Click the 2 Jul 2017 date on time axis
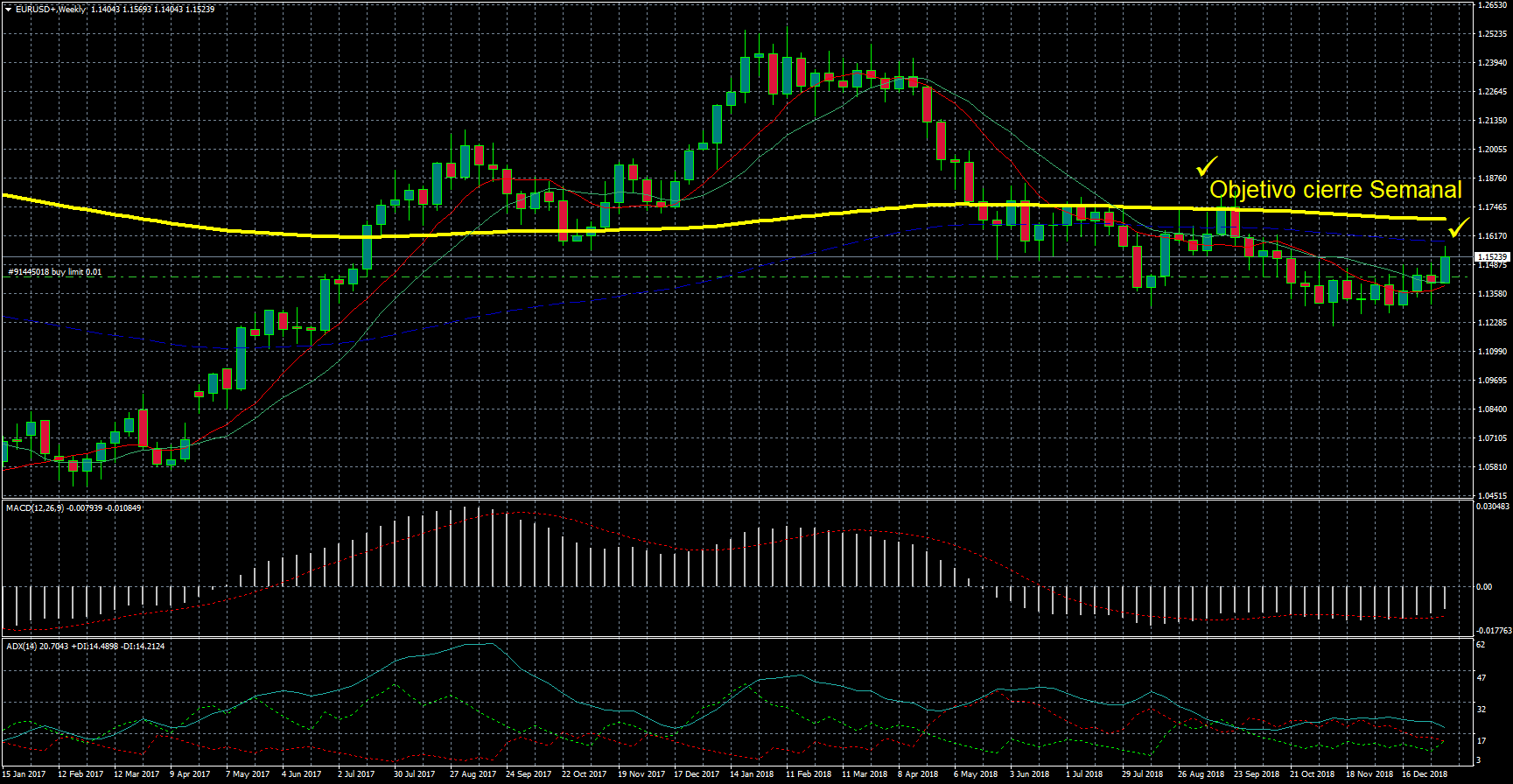The width and height of the screenshot is (1513, 784). click(x=355, y=773)
